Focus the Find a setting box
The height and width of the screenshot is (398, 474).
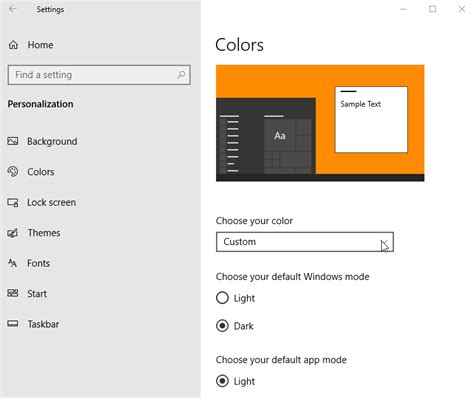coord(99,75)
